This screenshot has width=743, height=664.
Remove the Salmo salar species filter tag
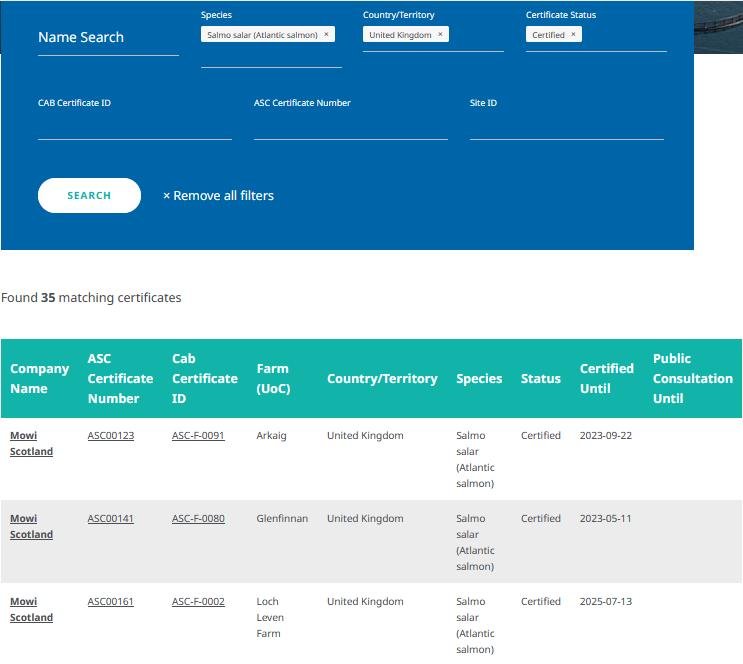tap(326, 34)
